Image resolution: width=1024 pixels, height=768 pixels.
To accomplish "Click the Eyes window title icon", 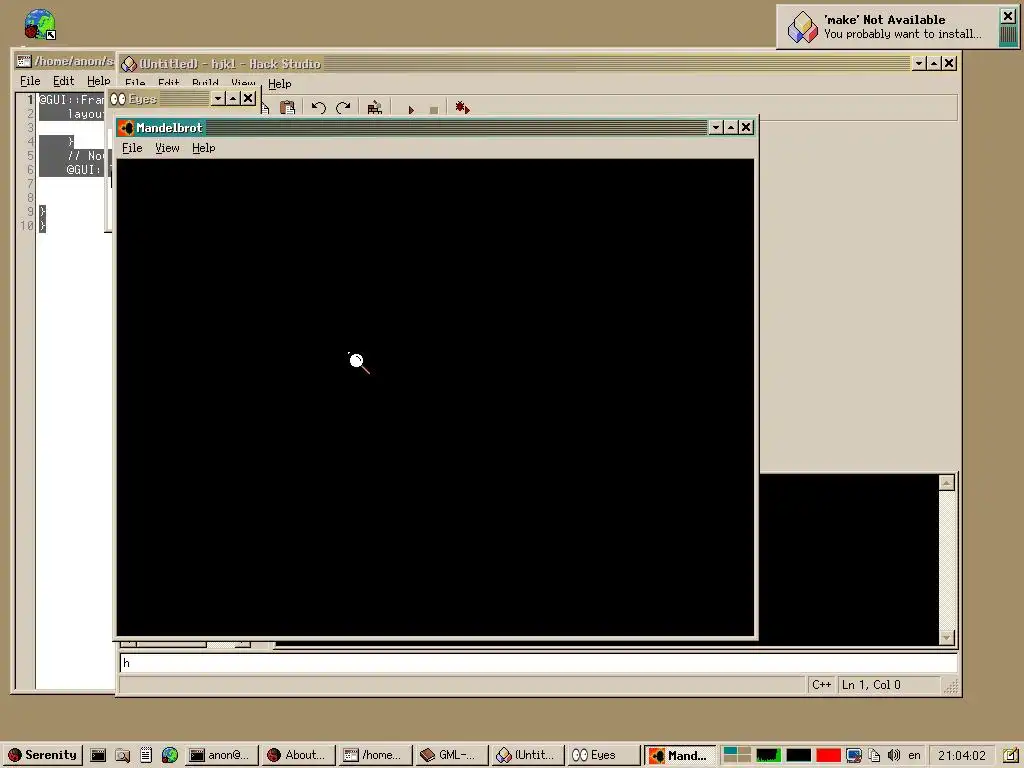I will pyautogui.click(x=118, y=99).
